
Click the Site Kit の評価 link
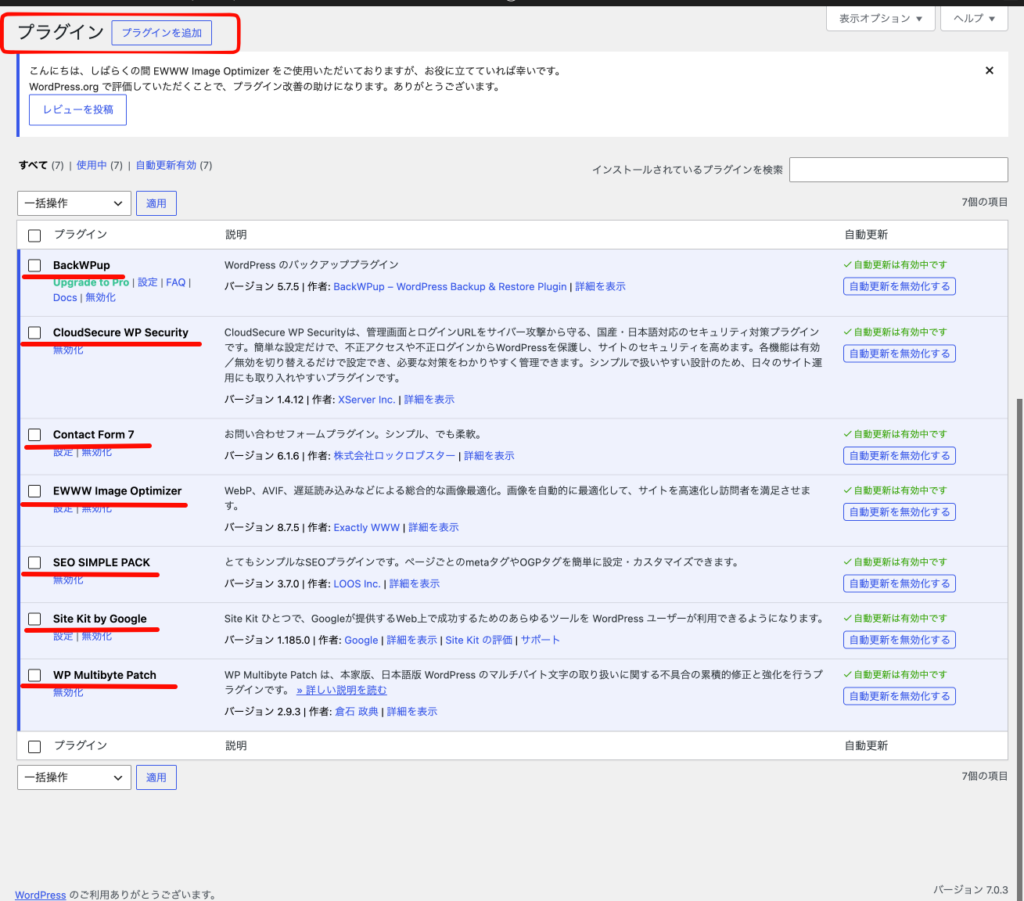[479, 640]
